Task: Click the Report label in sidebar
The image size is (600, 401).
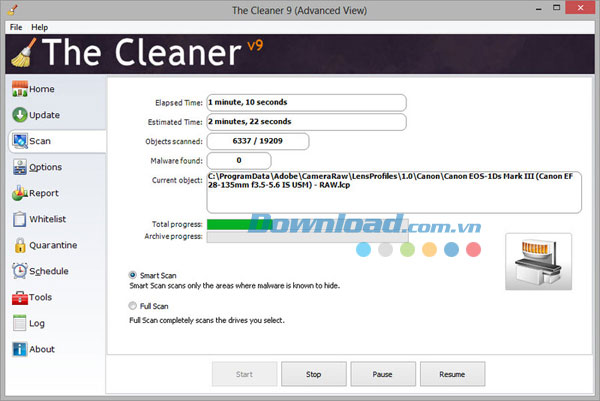Action: point(44,193)
